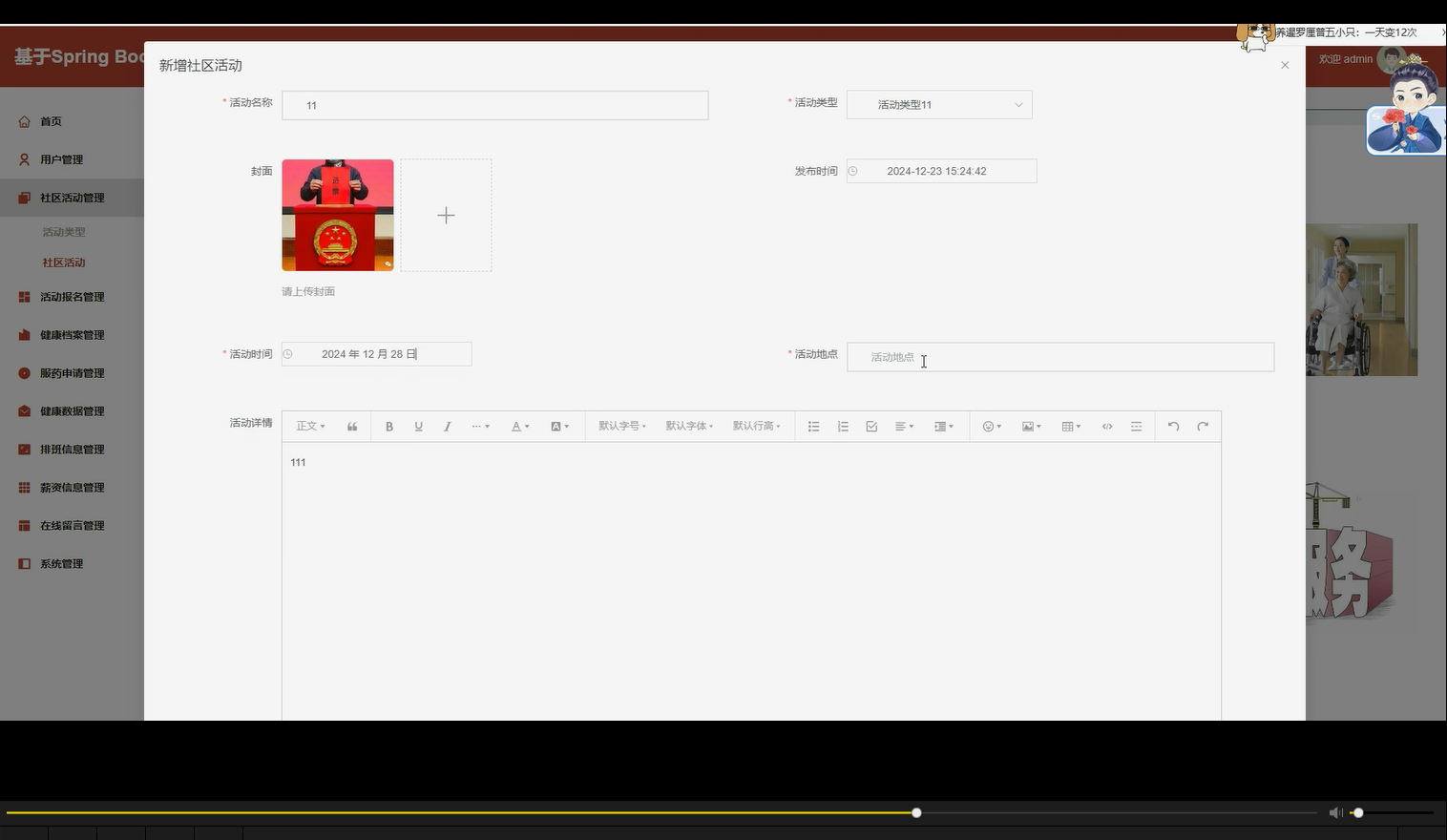Screen dimensions: 1447x840
Task: Insert horizontal divider line in editor
Action: click(x=1136, y=427)
